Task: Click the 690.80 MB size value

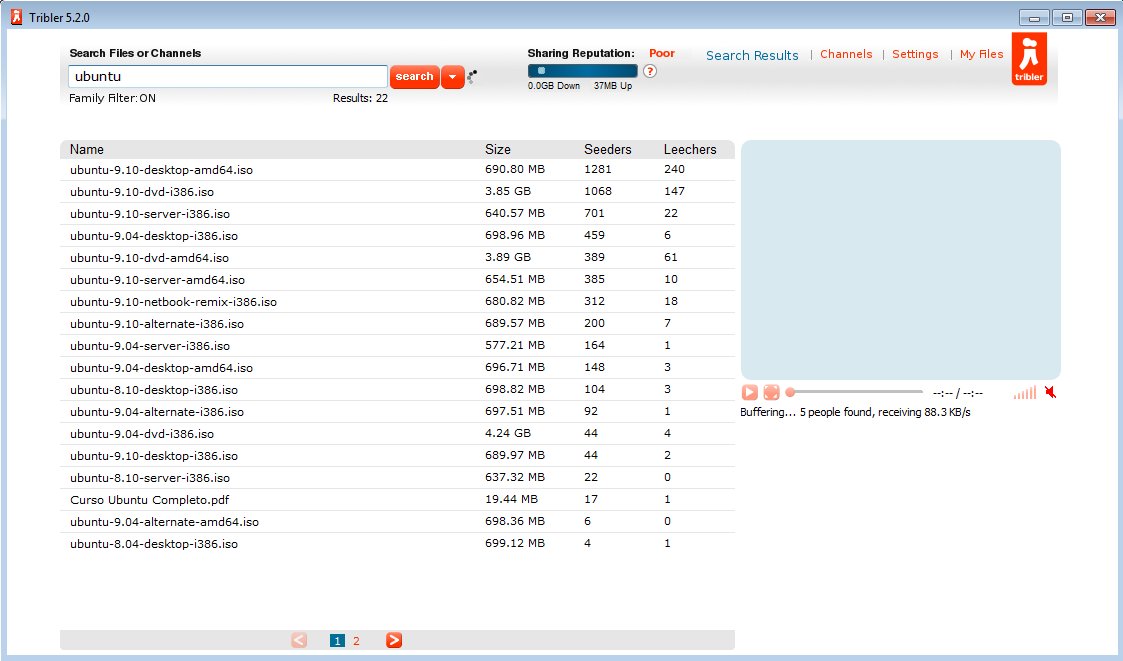Action: tap(515, 169)
